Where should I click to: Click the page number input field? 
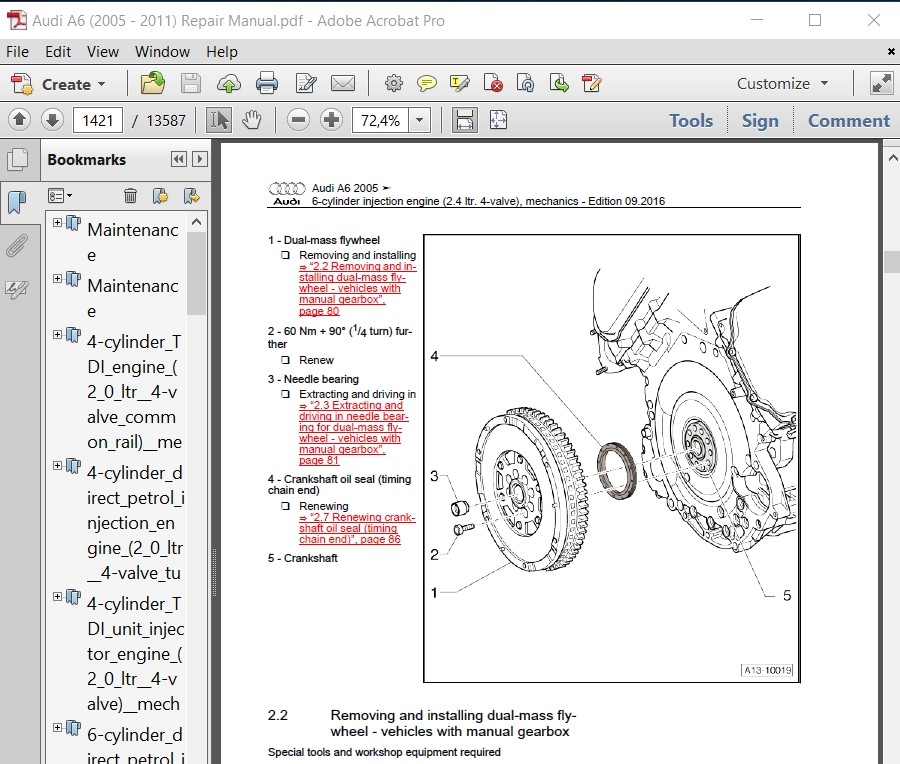pyautogui.click(x=98, y=121)
